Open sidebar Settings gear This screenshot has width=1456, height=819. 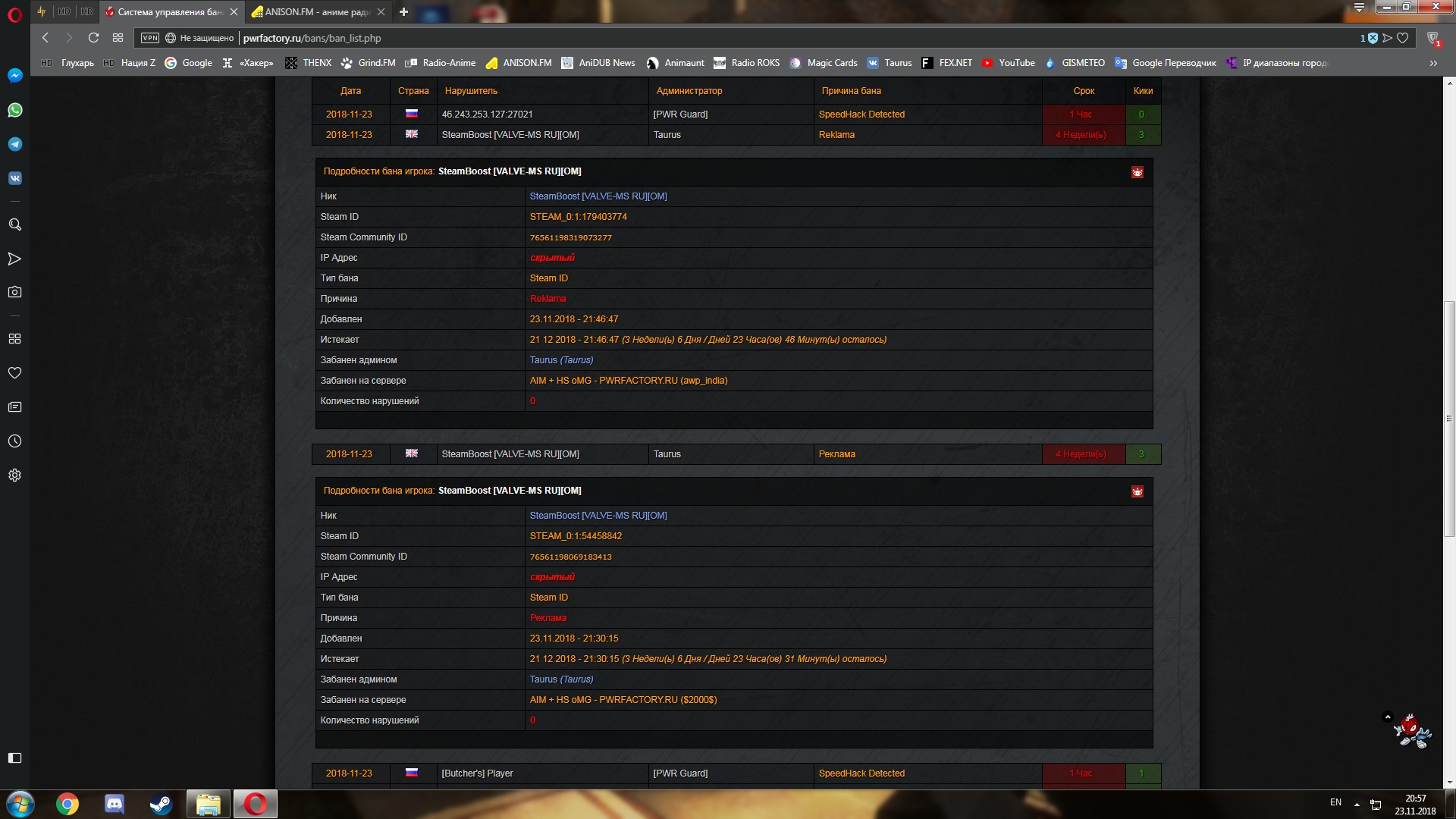click(14, 475)
